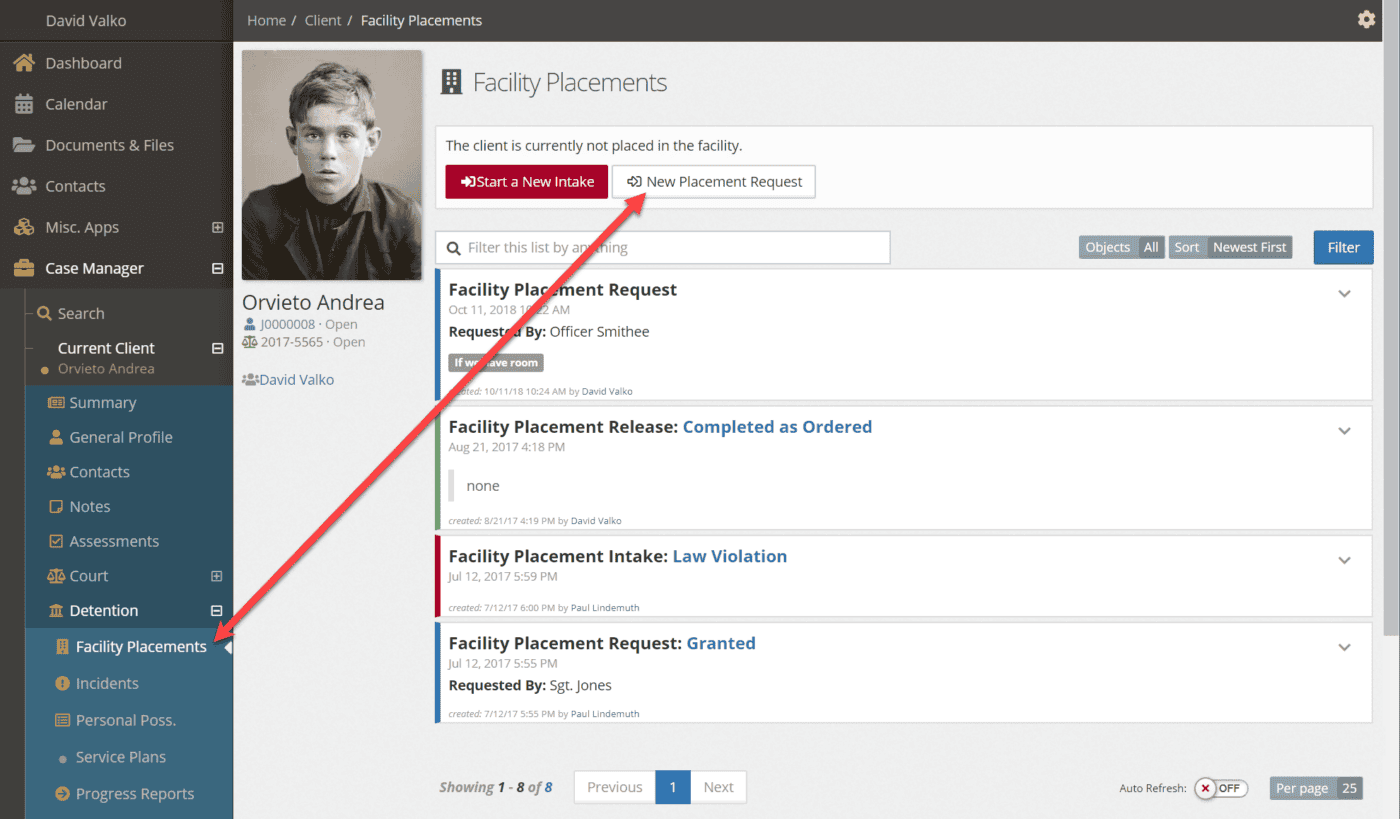Click the Case Manager briefcase icon
Image resolution: width=1400 pixels, height=819 pixels.
24,268
